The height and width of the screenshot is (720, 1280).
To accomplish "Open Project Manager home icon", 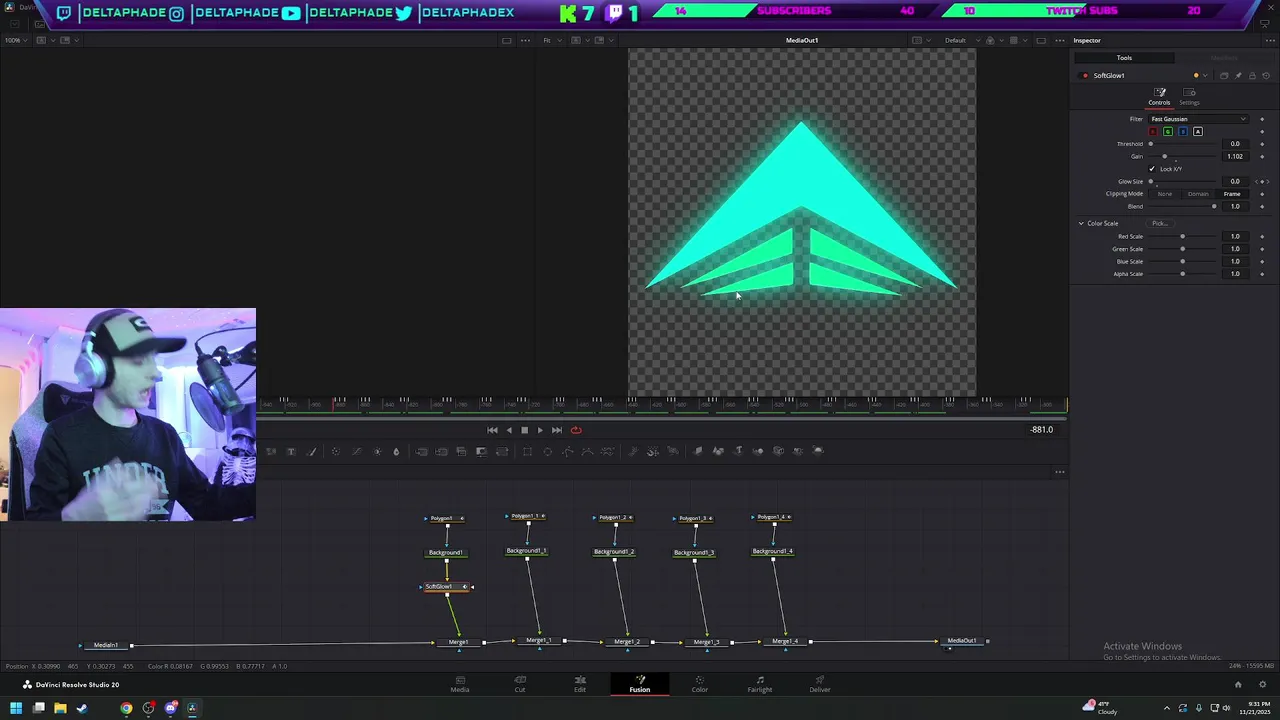I will [x=1238, y=685].
